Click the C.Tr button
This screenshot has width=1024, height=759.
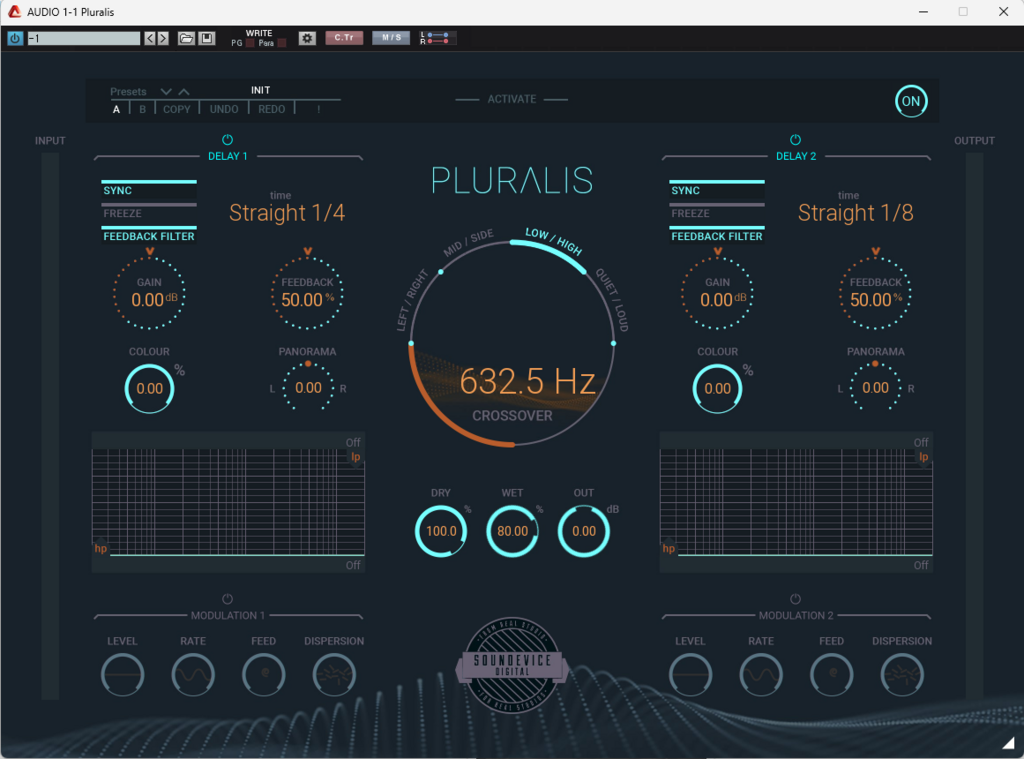[344, 38]
